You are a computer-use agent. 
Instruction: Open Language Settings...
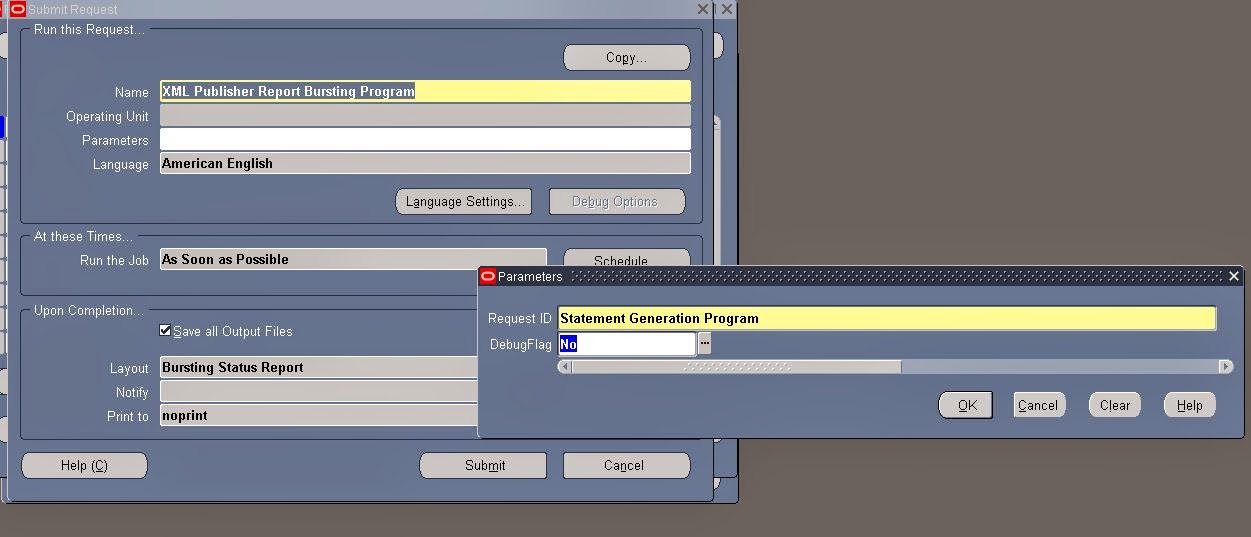(464, 201)
